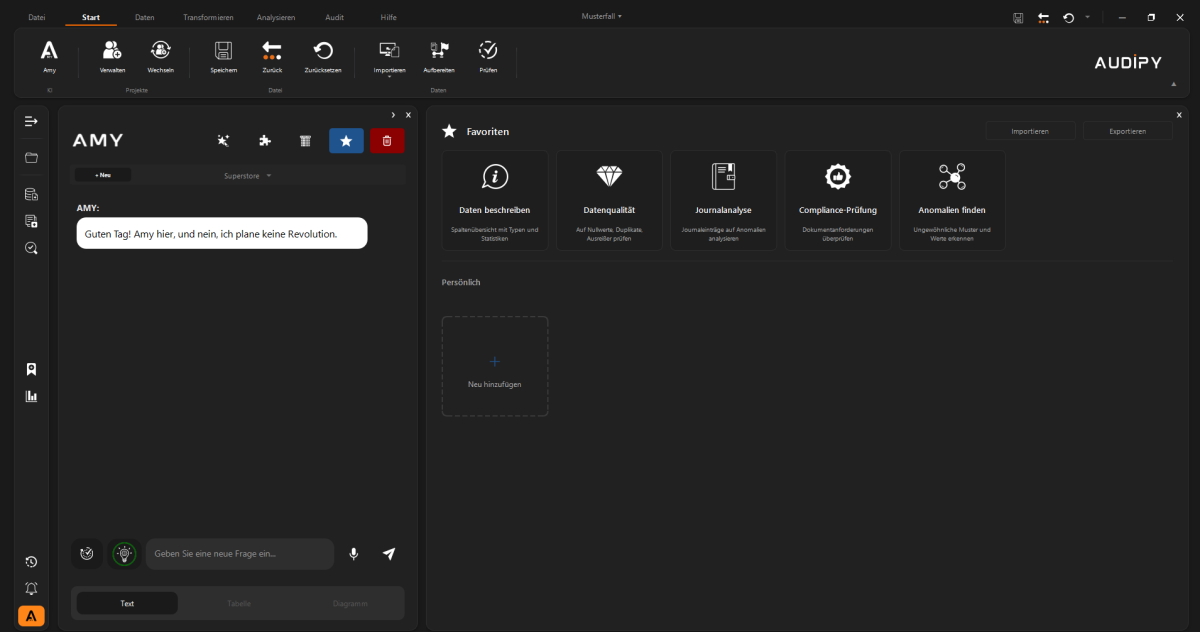Viewport: 1200px width, 632px height.
Task: Toggle the green lightbulb suggestions button
Action: click(x=124, y=554)
